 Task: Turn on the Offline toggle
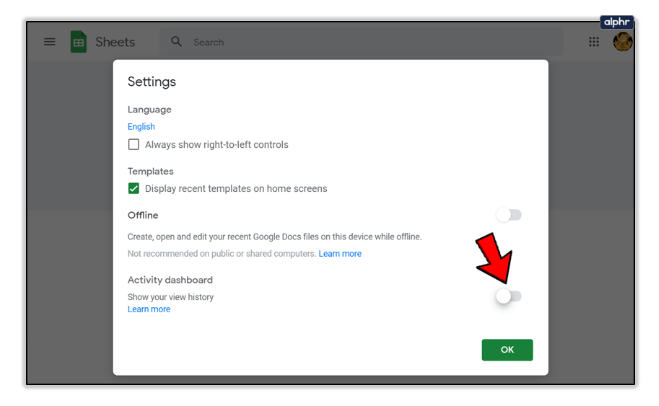[509, 215]
